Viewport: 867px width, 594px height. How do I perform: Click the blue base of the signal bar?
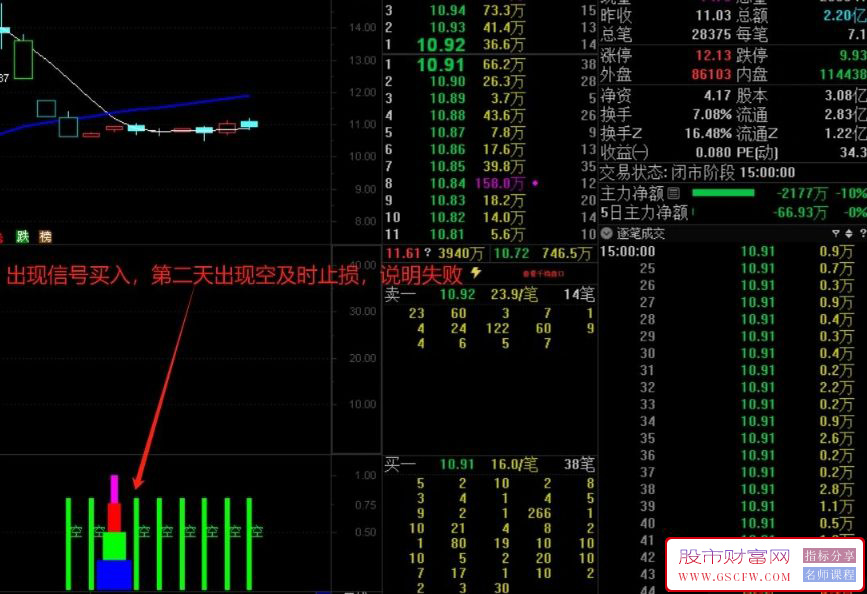pyautogui.click(x=114, y=575)
